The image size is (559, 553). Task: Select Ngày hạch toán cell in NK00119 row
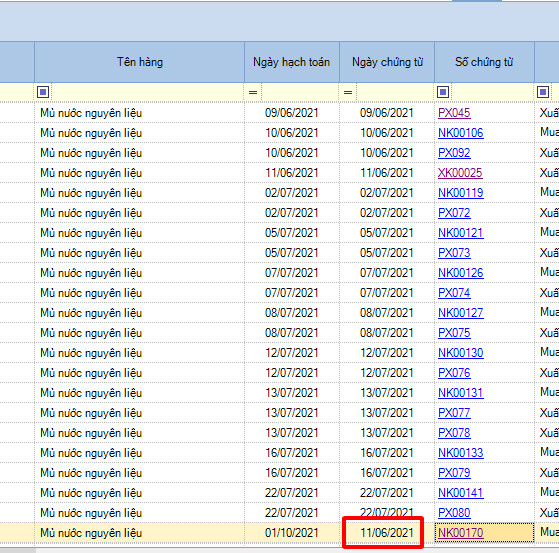292,193
